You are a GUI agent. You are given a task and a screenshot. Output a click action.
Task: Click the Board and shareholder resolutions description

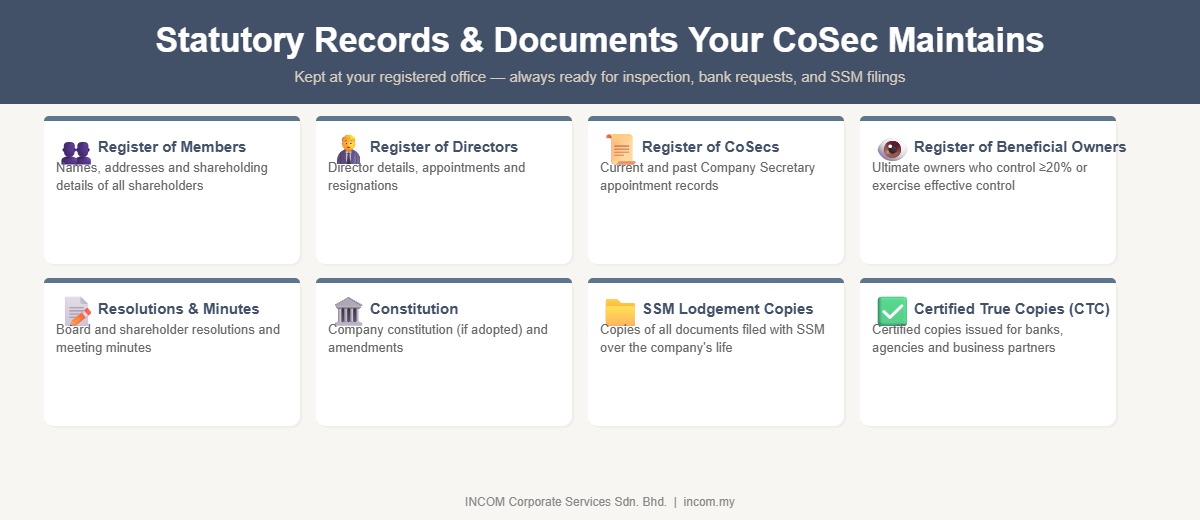[x=168, y=339]
